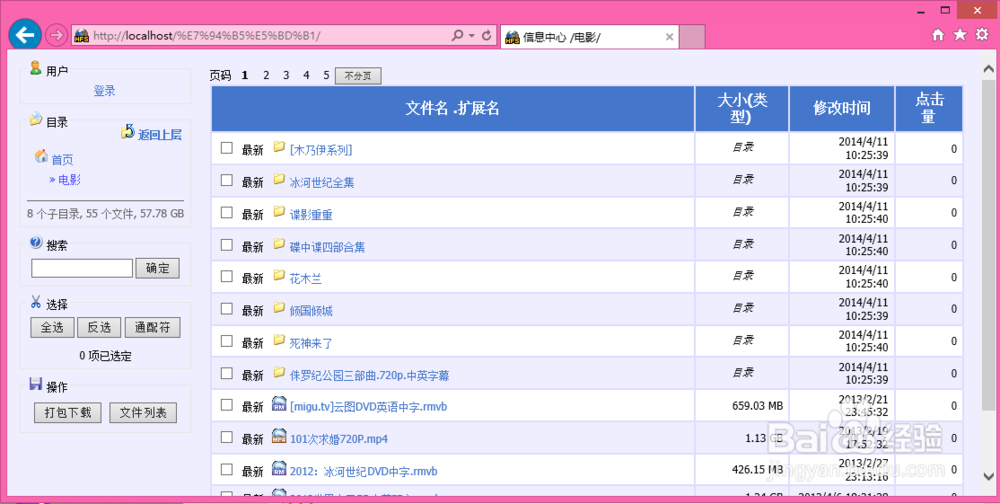Click the folder icon next to 死神来了
The image size is (1000, 504).
pyautogui.click(x=279, y=340)
